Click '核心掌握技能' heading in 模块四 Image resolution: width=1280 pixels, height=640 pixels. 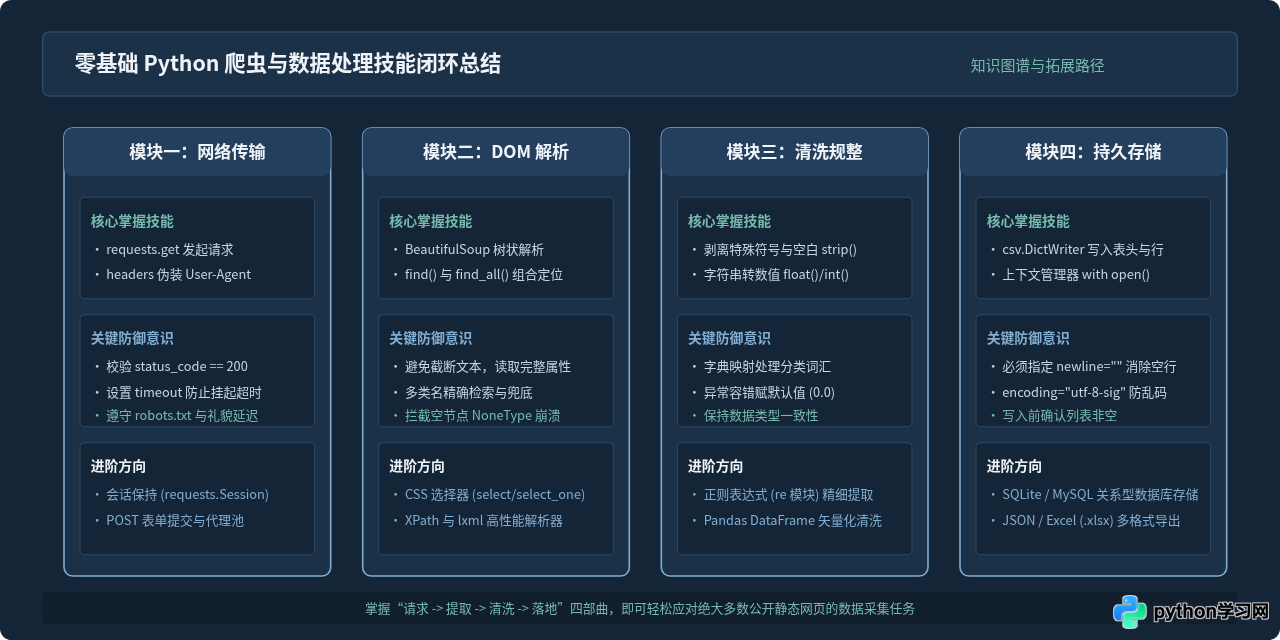coord(1028,221)
